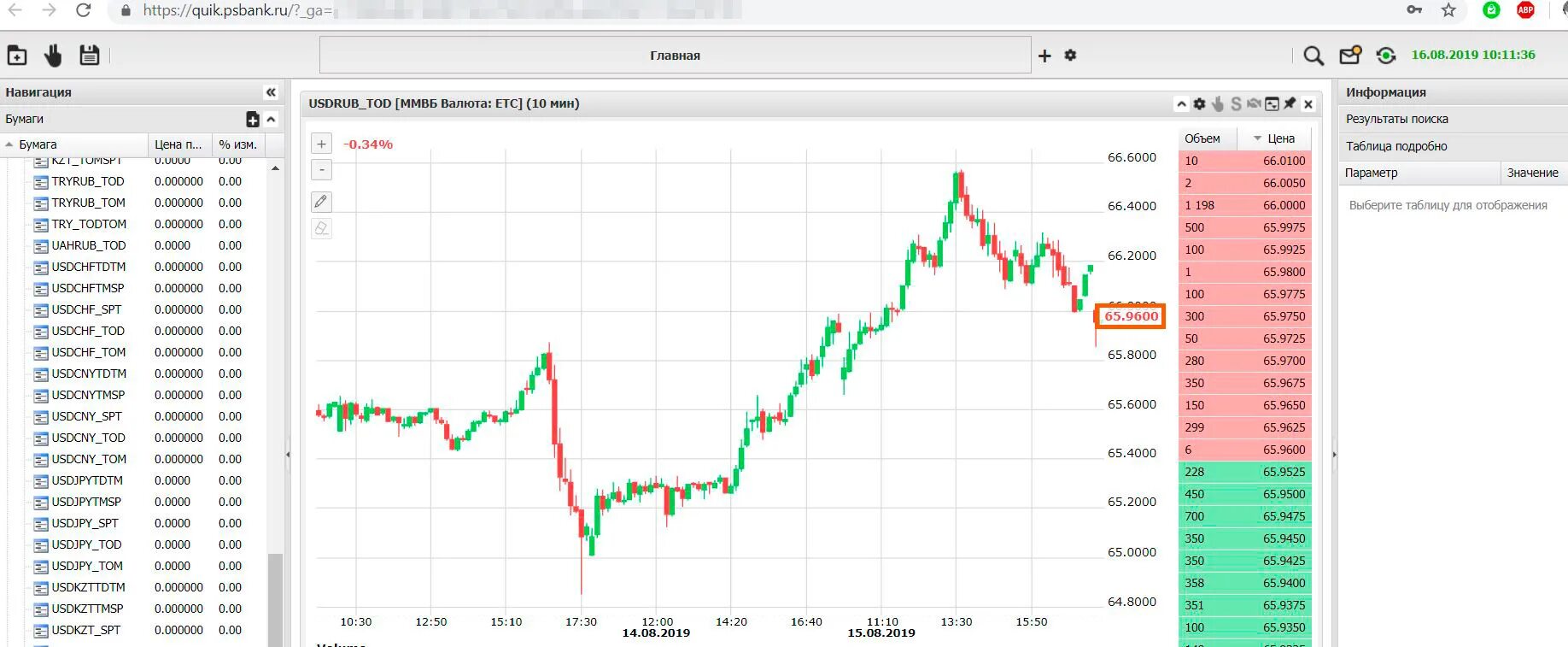Click ask price 66.0000 with volume 1 198
The height and width of the screenshot is (647, 1568).
click(x=1284, y=205)
